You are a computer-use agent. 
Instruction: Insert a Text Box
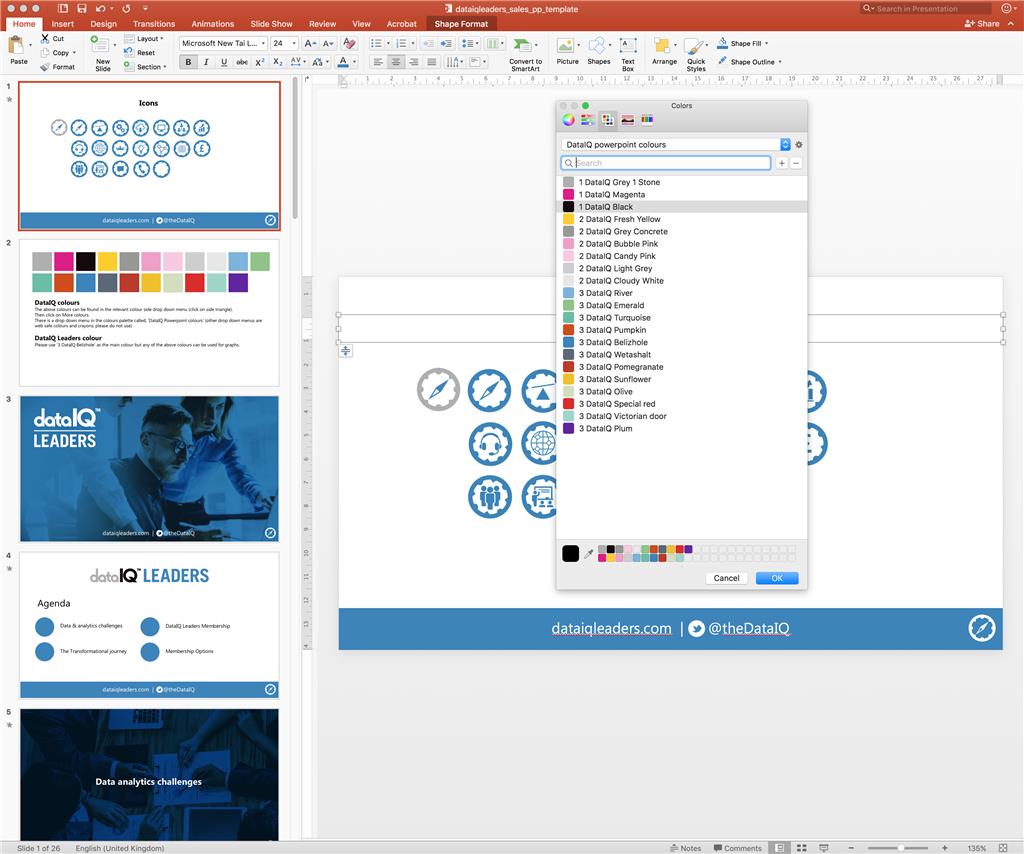coord(628,54)
